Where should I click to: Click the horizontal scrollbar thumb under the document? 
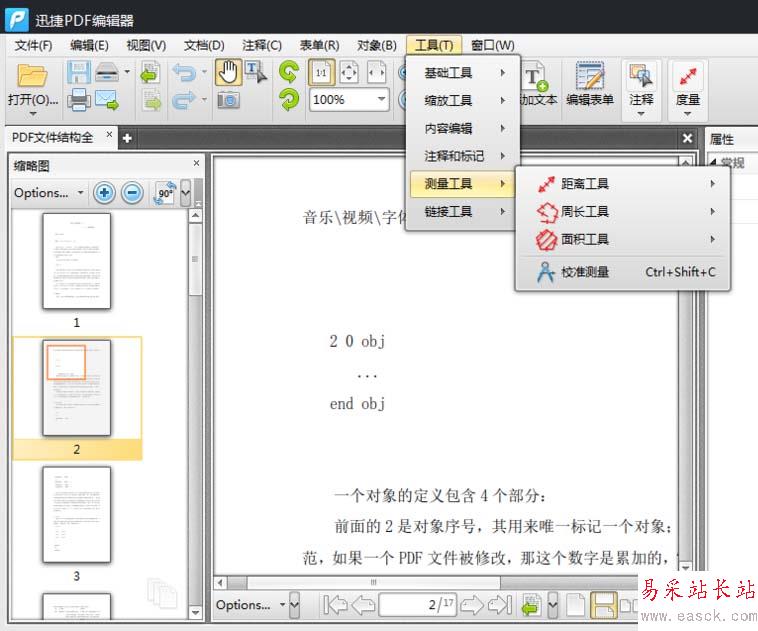coord(374,583)
